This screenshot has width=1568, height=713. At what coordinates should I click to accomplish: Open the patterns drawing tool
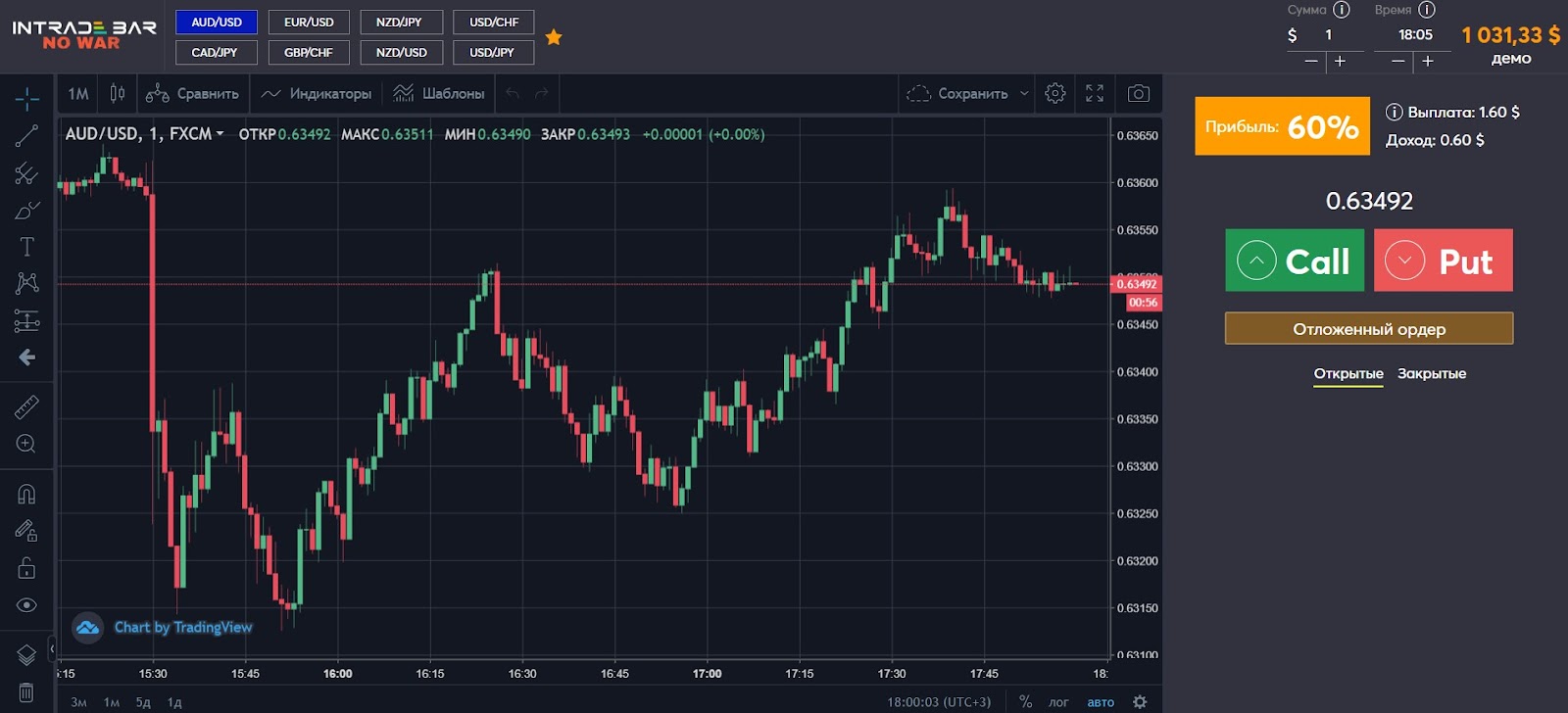(26, 283)
